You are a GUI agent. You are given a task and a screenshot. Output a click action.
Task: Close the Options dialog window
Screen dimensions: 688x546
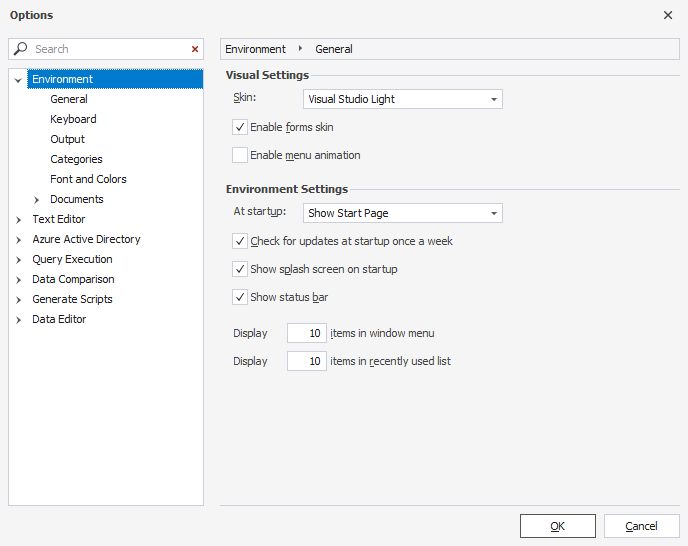click(668, 15)
